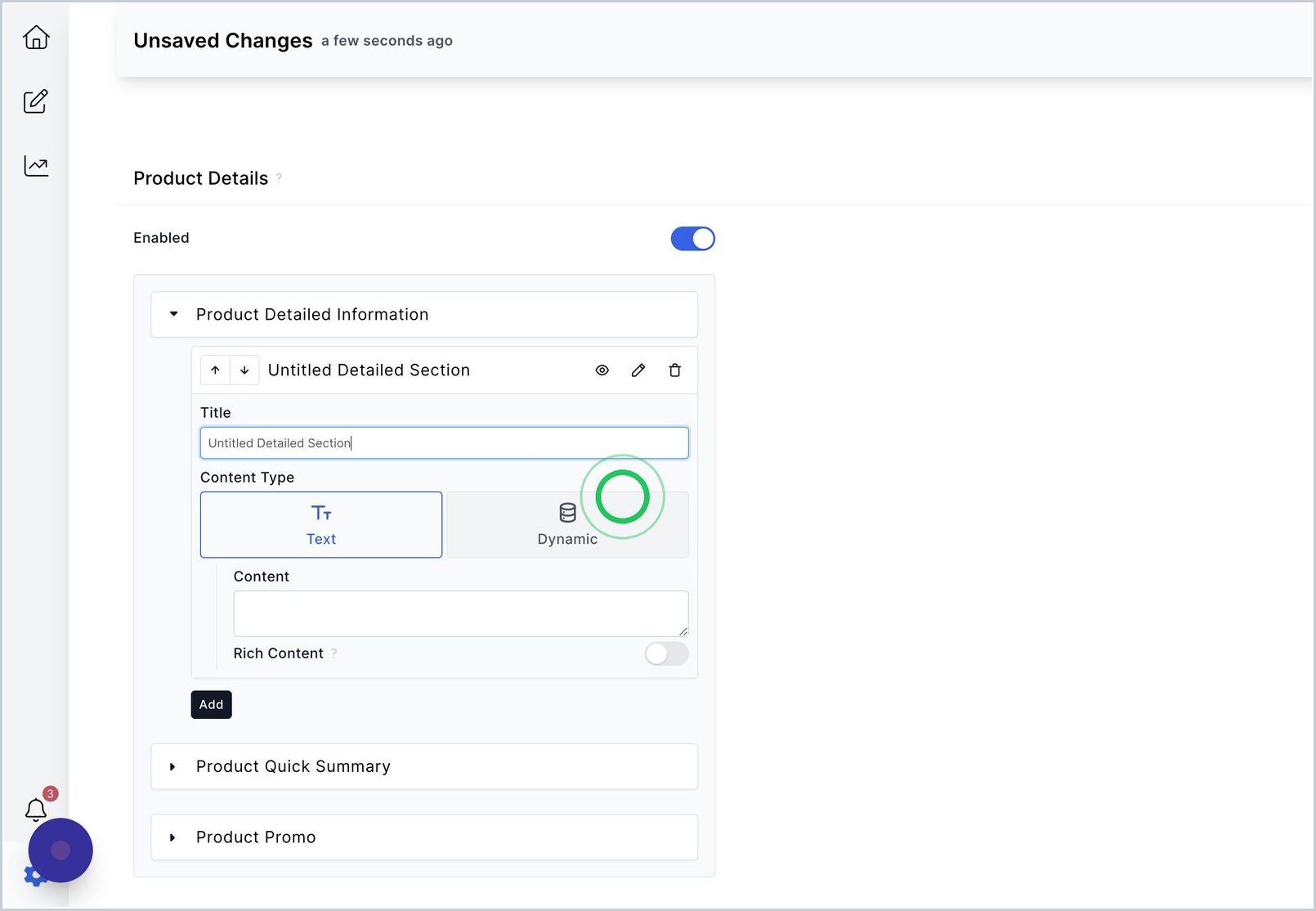Viewport: 1316px width, 911px height.
Task: Click the 'a few seconds ago' timestamp
Action: point(387,41)
